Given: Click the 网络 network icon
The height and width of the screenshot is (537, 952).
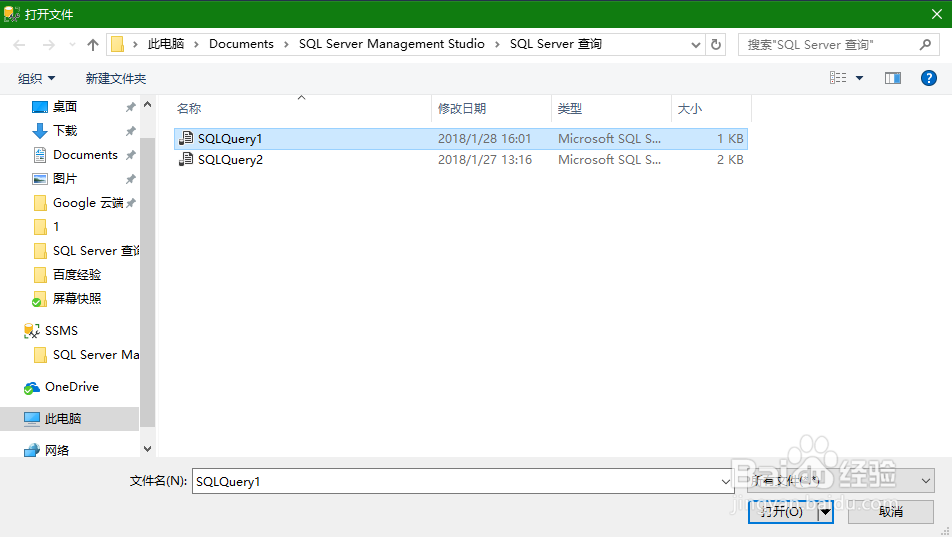Looking at the screenshot, I should (x=32, y=451).
